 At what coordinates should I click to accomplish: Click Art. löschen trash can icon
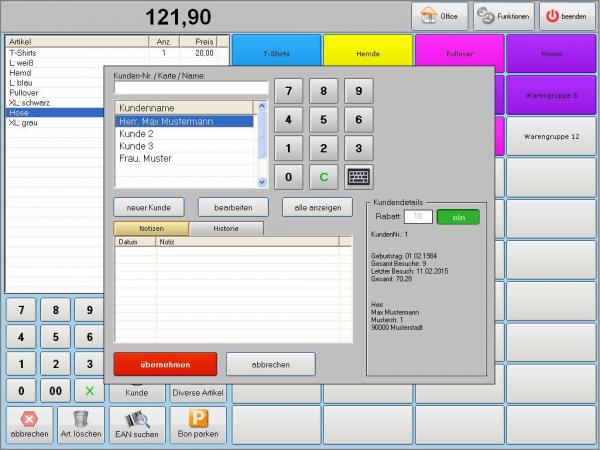[80, 424]
